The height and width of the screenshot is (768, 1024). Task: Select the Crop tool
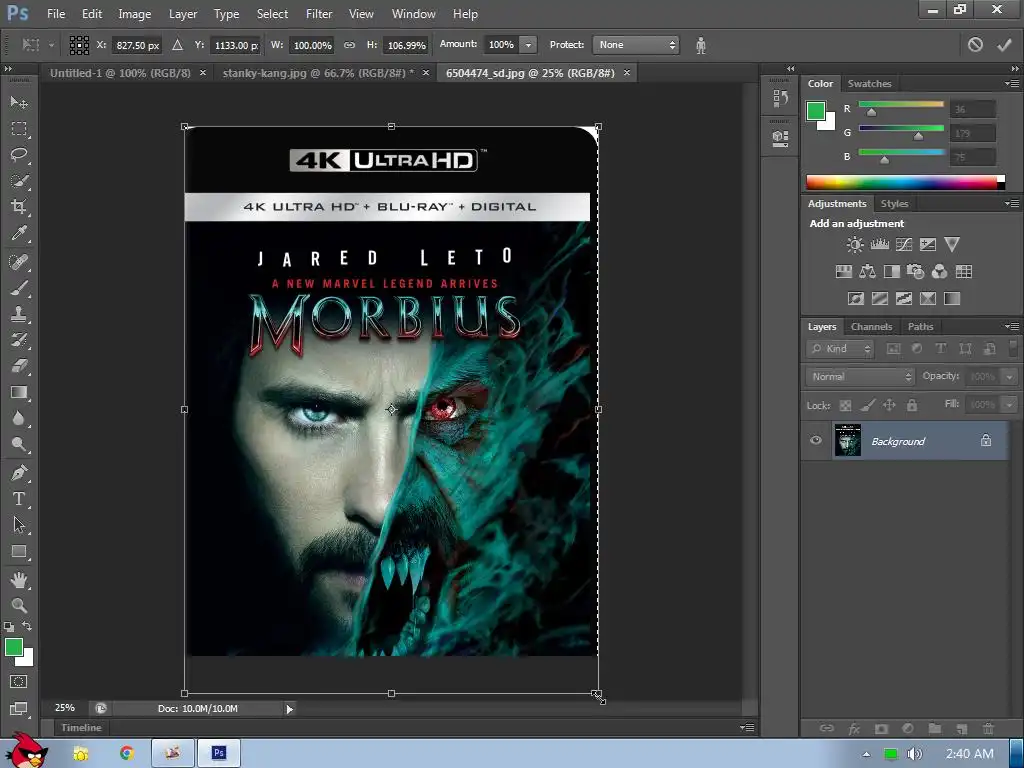point(19,207)
